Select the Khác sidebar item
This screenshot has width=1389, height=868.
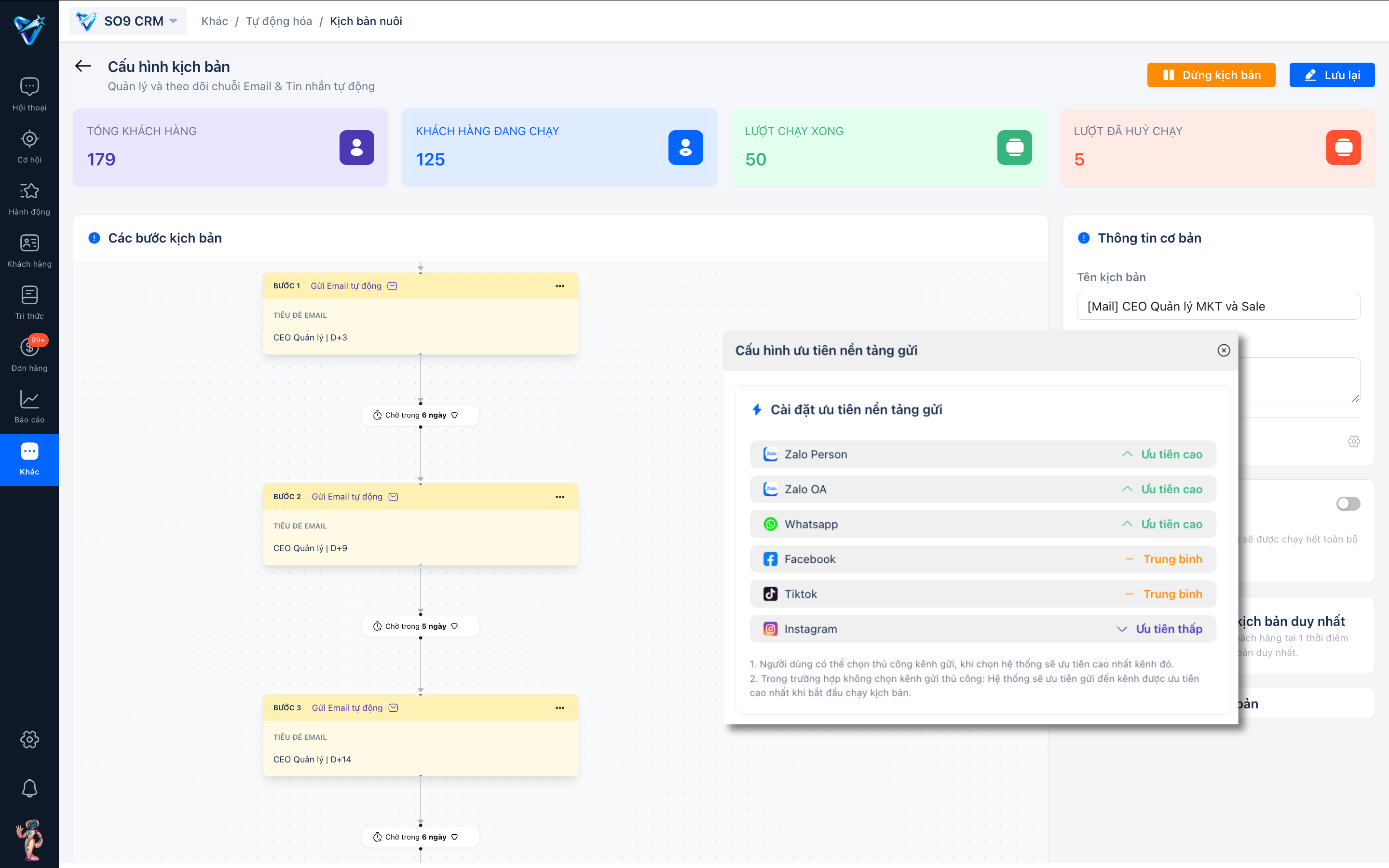click(29, 459)
